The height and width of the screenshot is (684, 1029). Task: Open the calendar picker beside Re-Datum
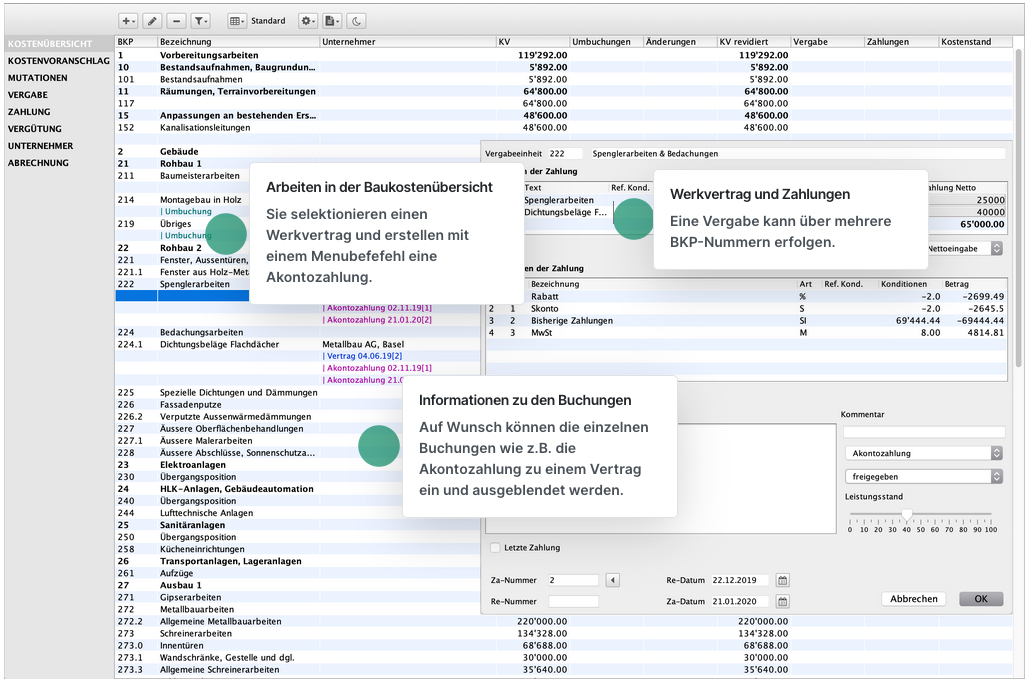(x=782, y=580)
